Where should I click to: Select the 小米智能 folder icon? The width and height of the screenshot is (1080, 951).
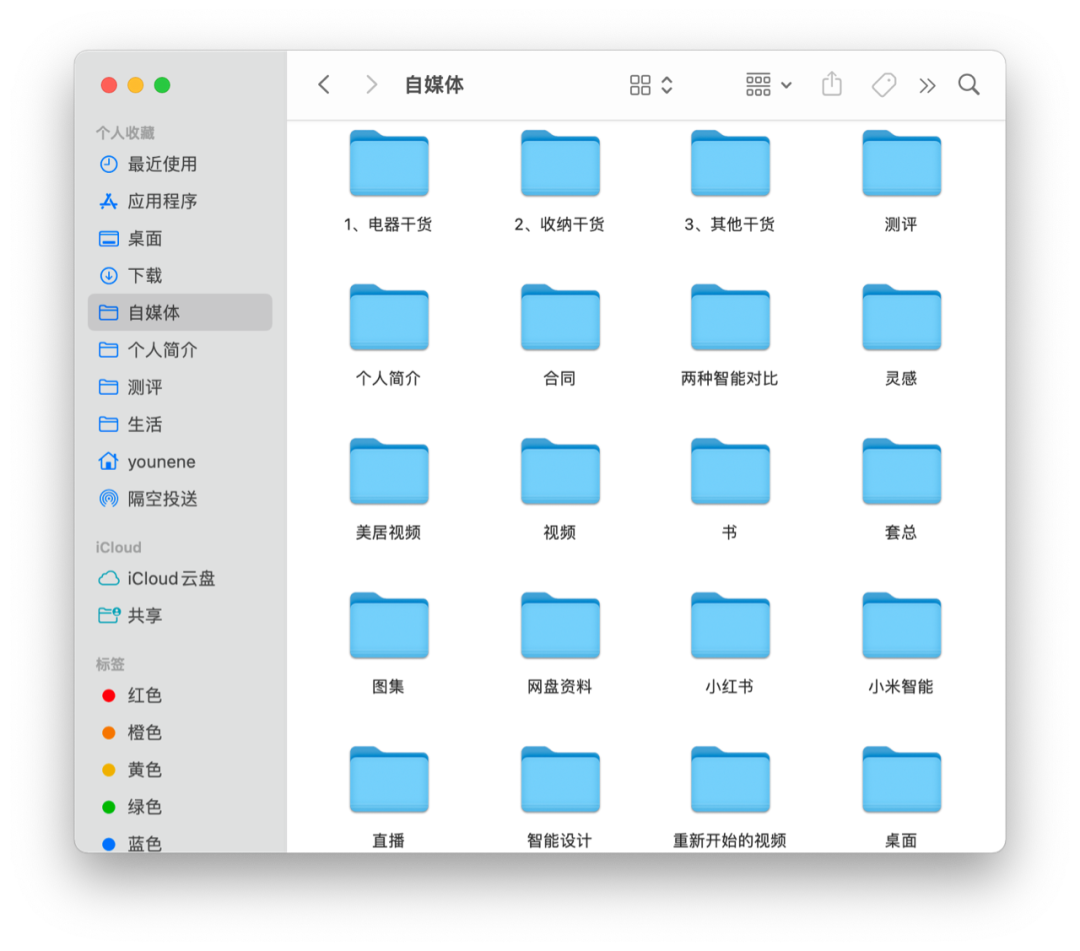(902, 626)
